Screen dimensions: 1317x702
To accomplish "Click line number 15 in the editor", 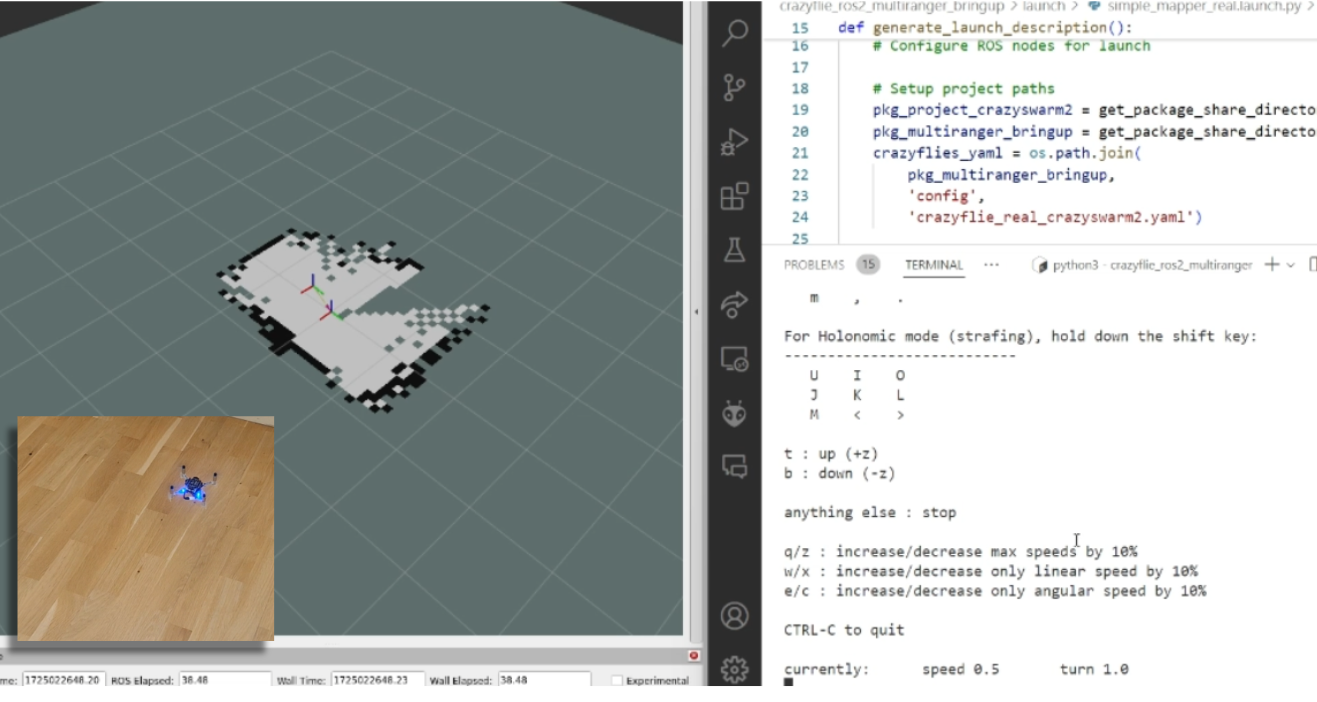I will point(799,28).
